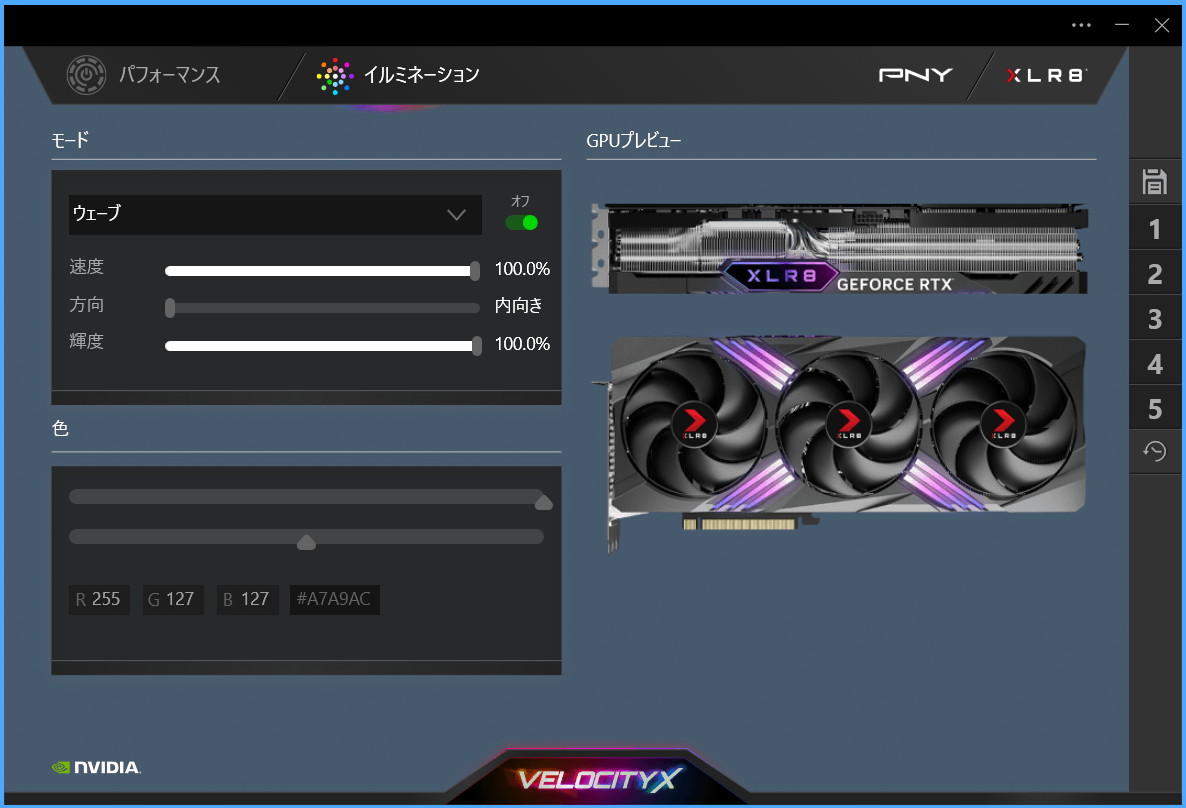
Task: Open the パフォーマンス tab
Action: 144,75
